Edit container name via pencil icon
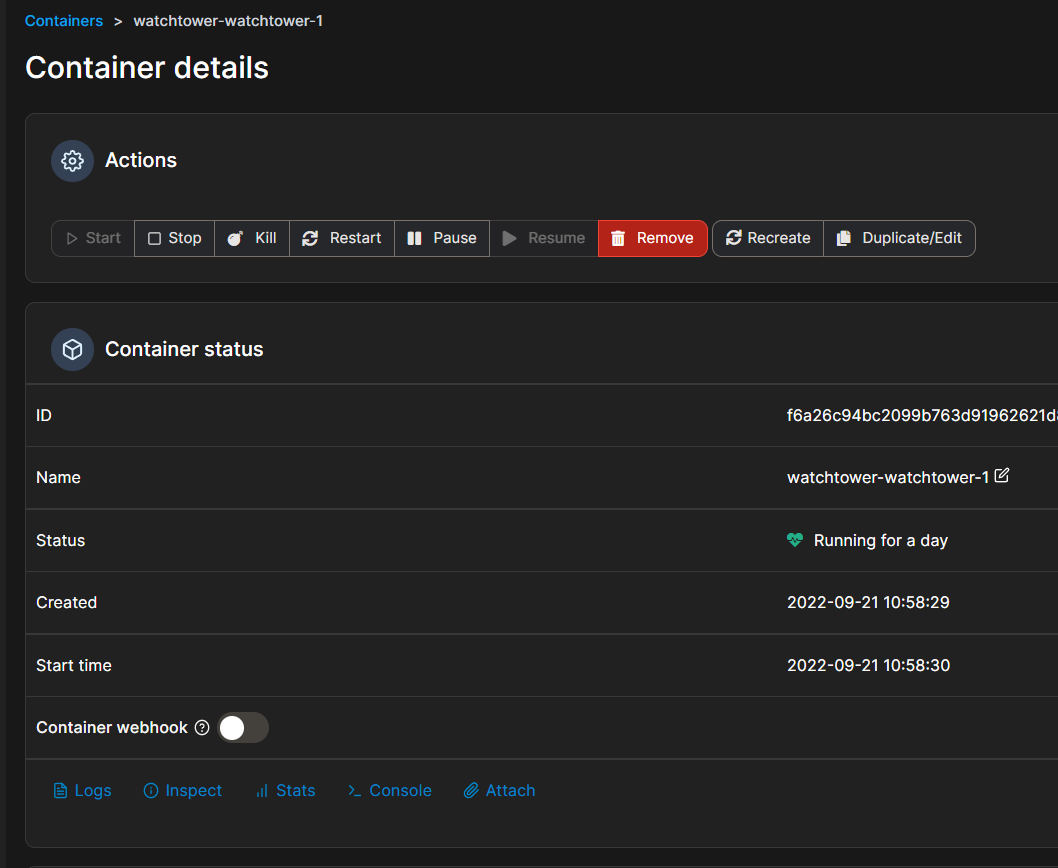 coord(1002,476)
